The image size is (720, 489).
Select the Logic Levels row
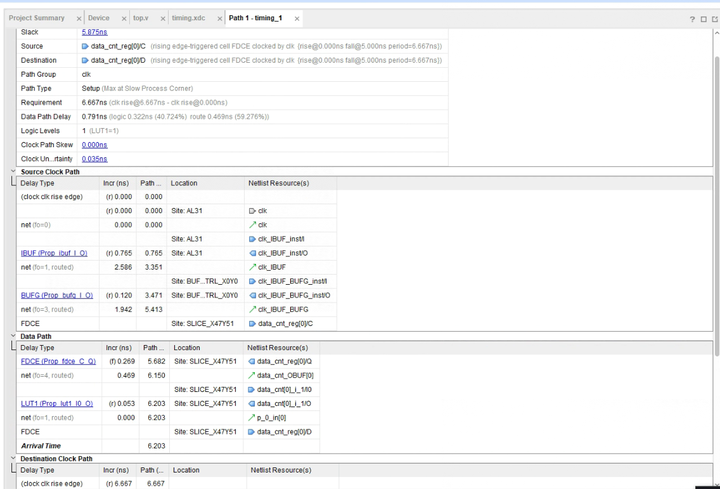(x=232, y=131)
